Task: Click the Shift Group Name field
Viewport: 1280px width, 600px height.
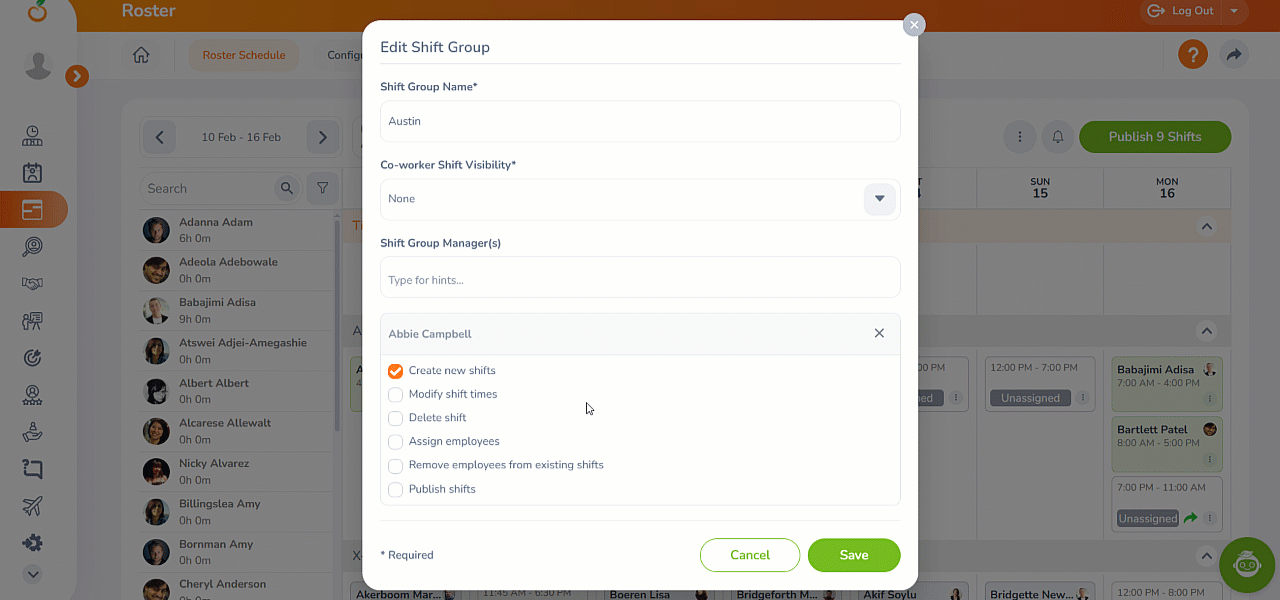Action: pyautogui.click(x=640, y=121)
